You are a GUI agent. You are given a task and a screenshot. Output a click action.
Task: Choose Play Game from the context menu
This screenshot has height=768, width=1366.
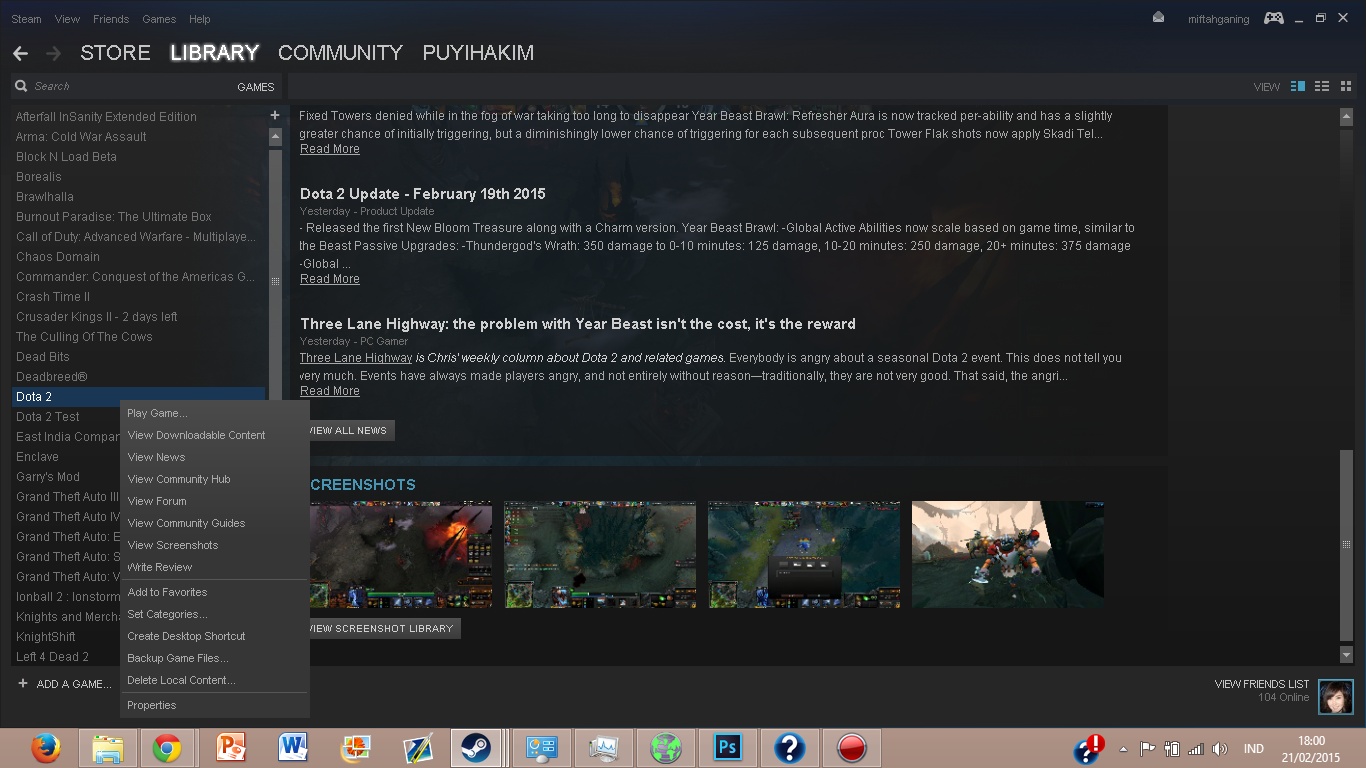click(x=214, y=413)
